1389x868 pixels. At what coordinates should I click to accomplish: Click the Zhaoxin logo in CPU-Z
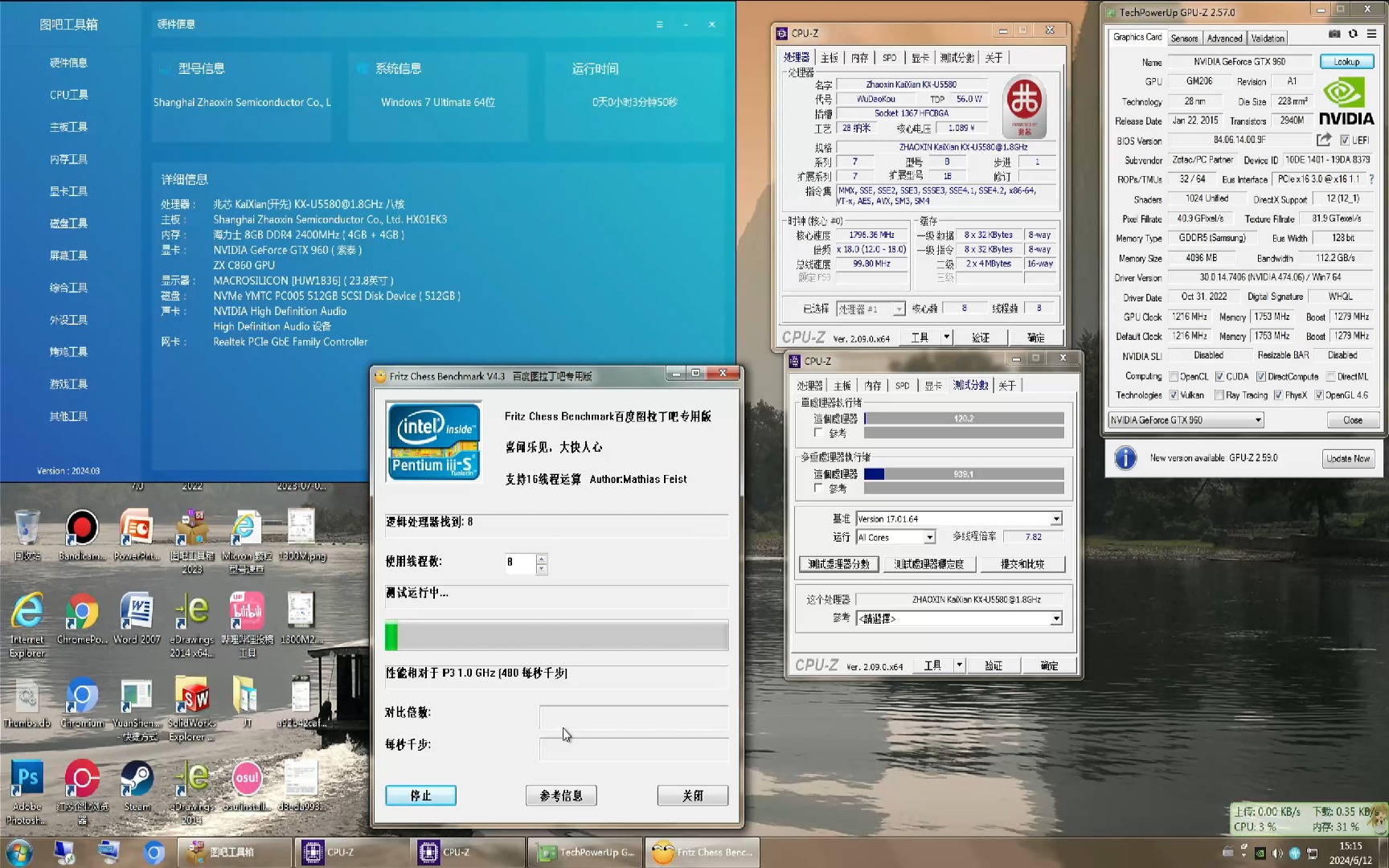coord(1024,106)
